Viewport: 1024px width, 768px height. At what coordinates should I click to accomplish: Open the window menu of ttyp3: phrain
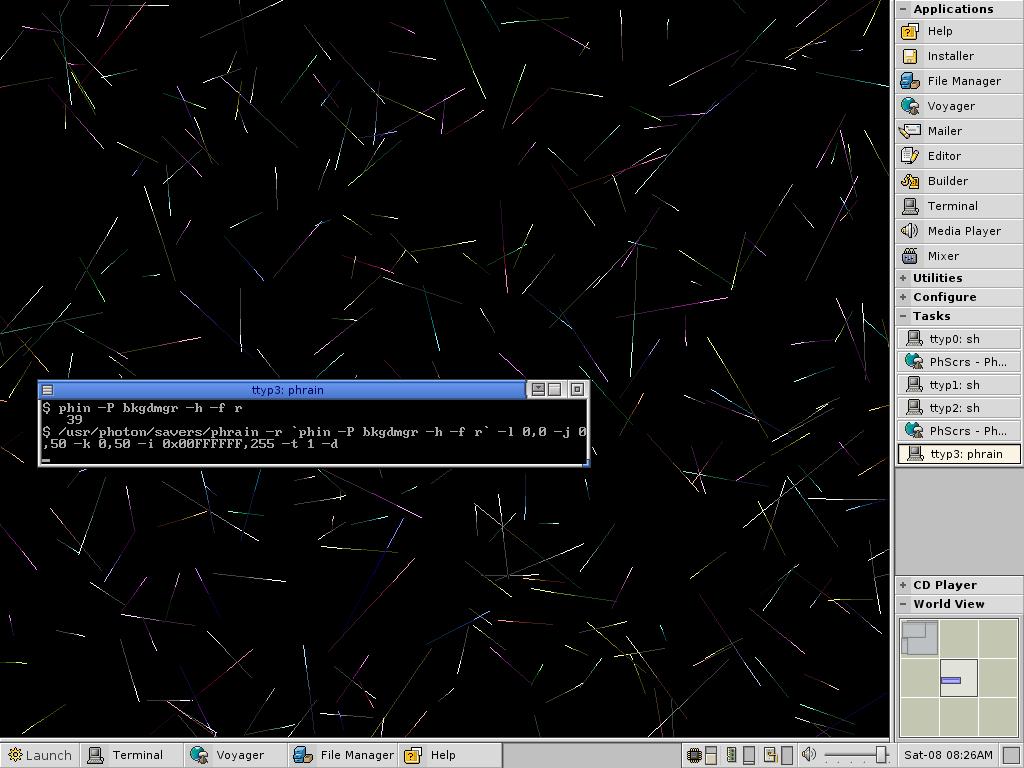coord(48,391)
